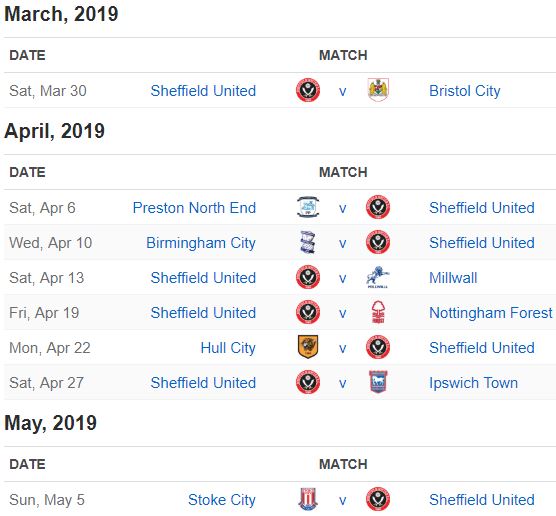
Task: Click the 'v' link in Apr 13 match
Action: tap(343, 278)
